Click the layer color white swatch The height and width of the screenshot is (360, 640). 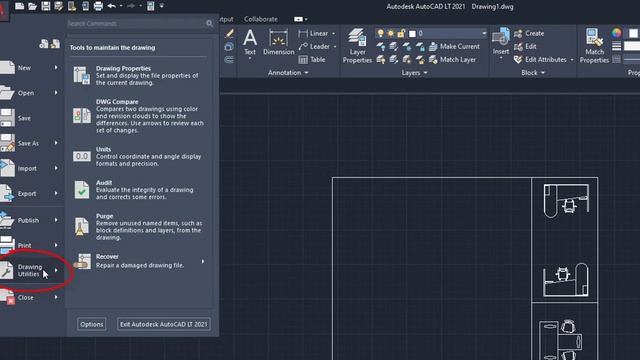click(412, 33)
